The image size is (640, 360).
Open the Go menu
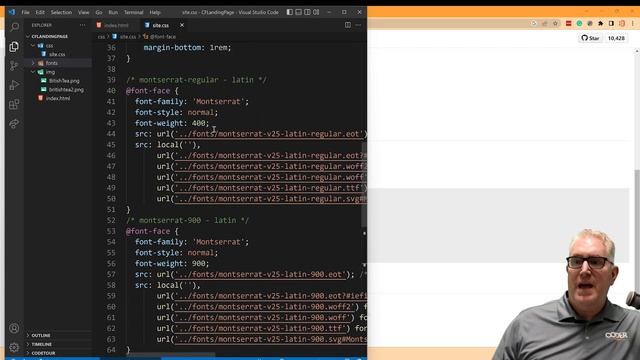point(99,12)
